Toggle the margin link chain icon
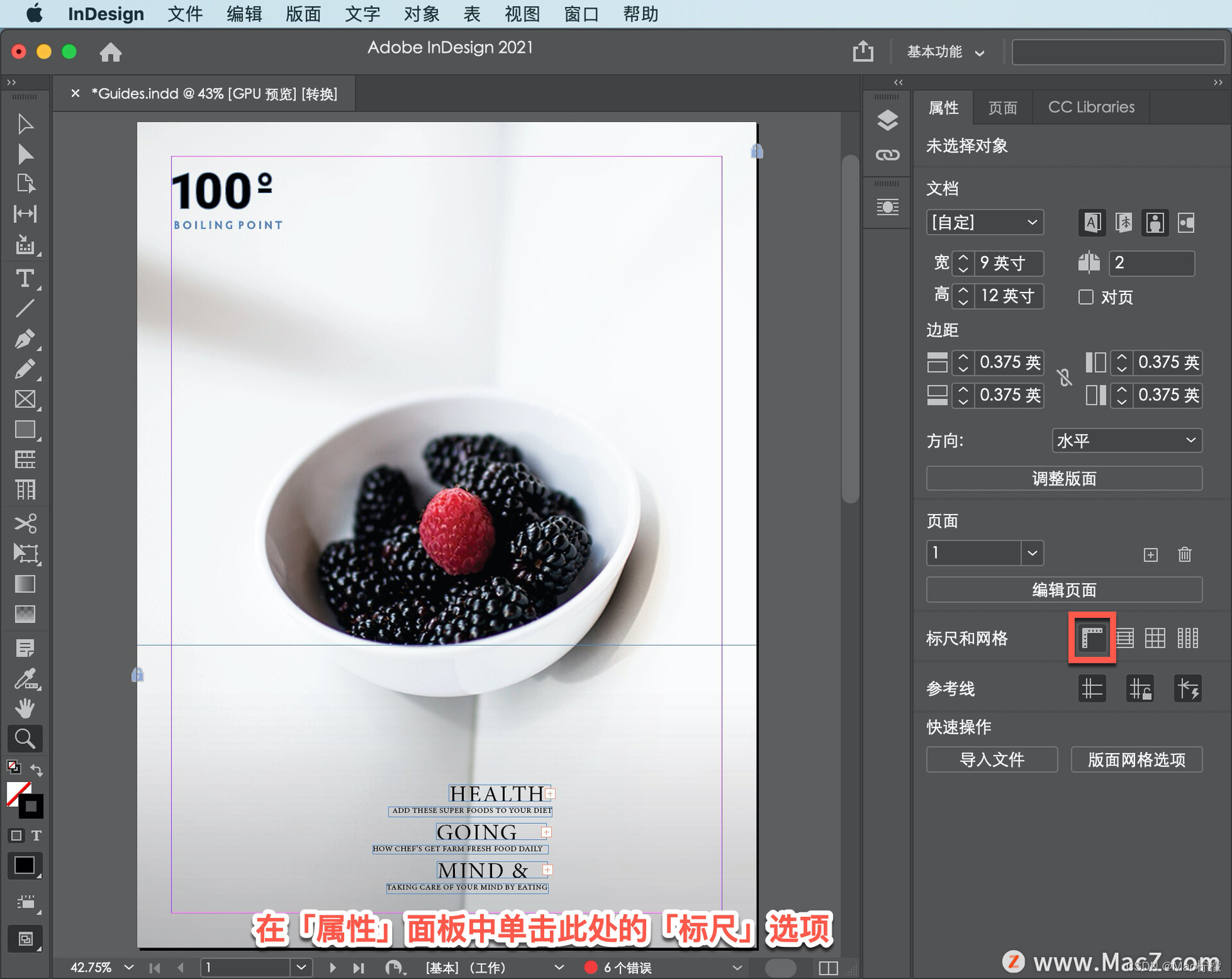1232x979 pixels. [1065, 378]
